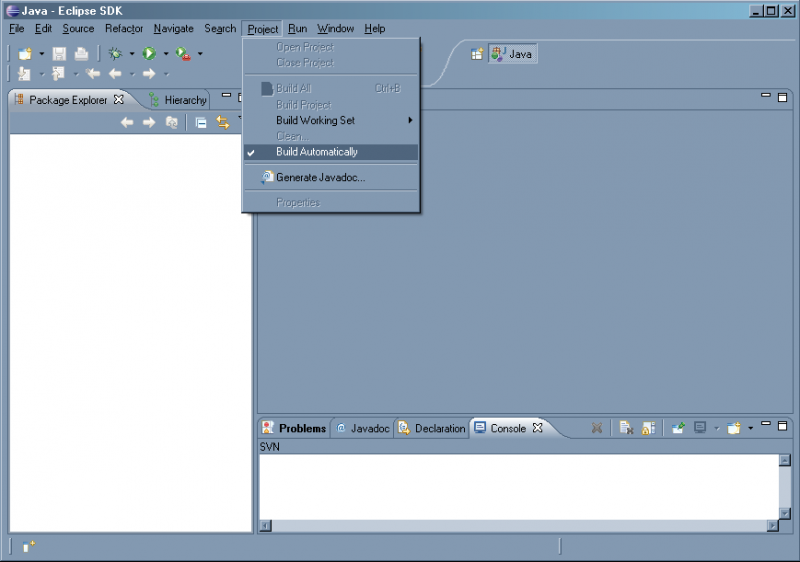Switch to the Hierarchy tab
Image resolution: width=800 pixels, height=562 pixels.
coord(179,100)
